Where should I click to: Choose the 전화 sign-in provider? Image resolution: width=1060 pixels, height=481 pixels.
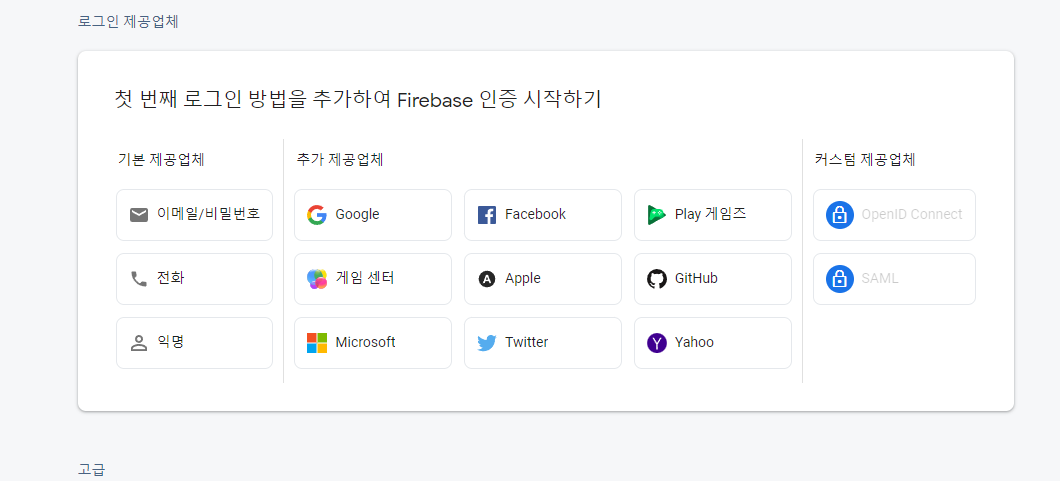[195, 279]
